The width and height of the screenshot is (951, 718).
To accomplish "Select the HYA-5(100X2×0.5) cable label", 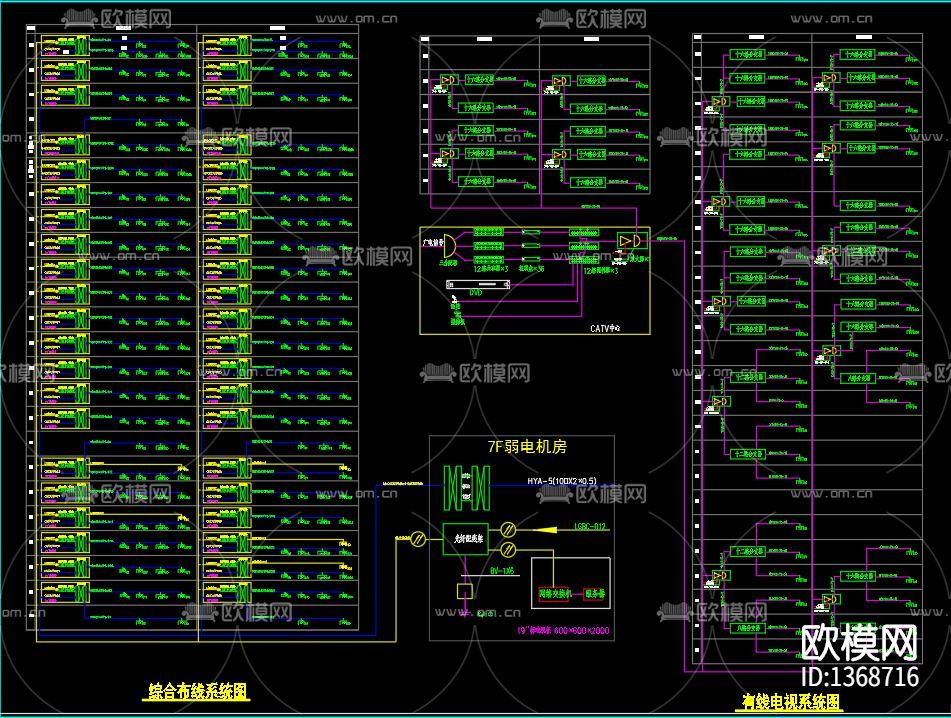I will [x=562, y=481].
